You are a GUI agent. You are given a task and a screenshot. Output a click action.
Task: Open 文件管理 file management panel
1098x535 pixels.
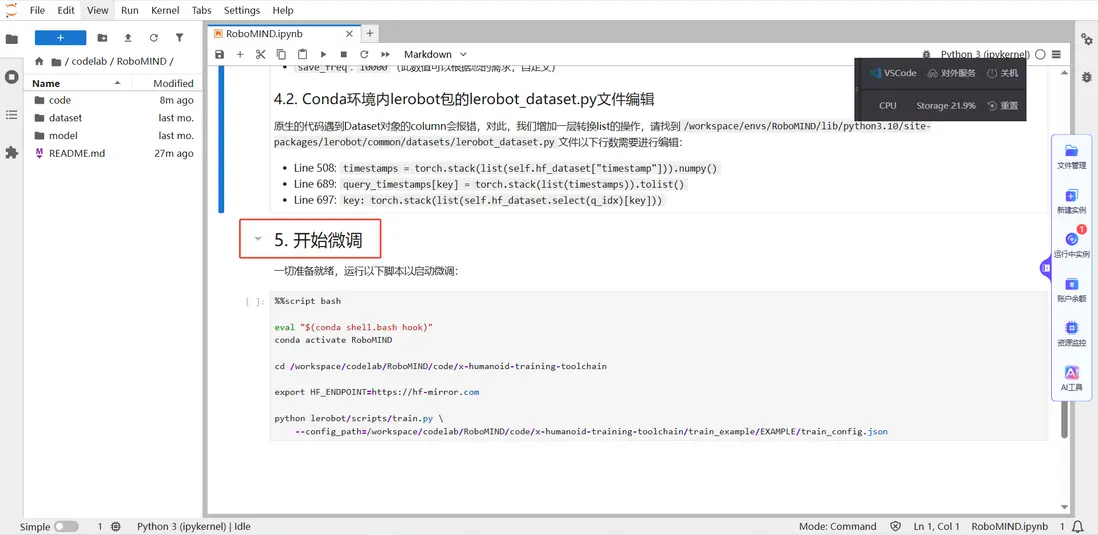pos(1071,157)
